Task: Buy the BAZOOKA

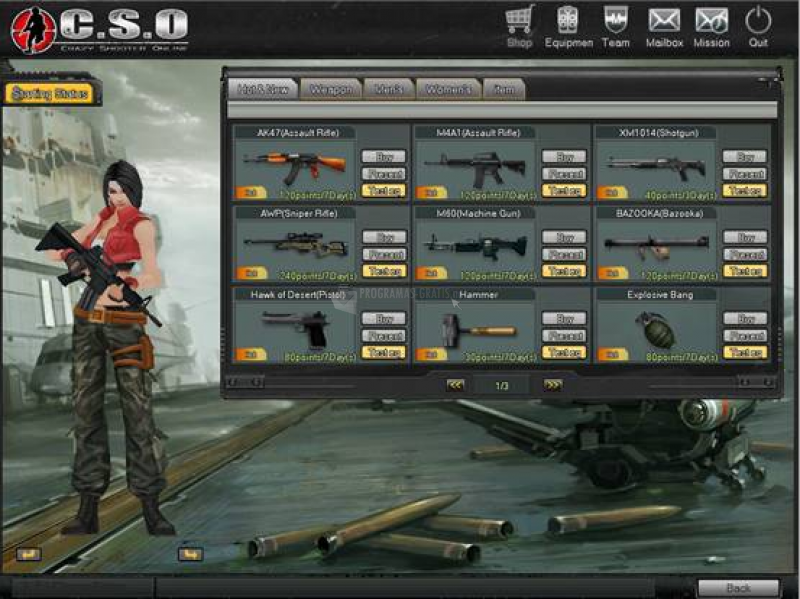Action: click(745, 237)
